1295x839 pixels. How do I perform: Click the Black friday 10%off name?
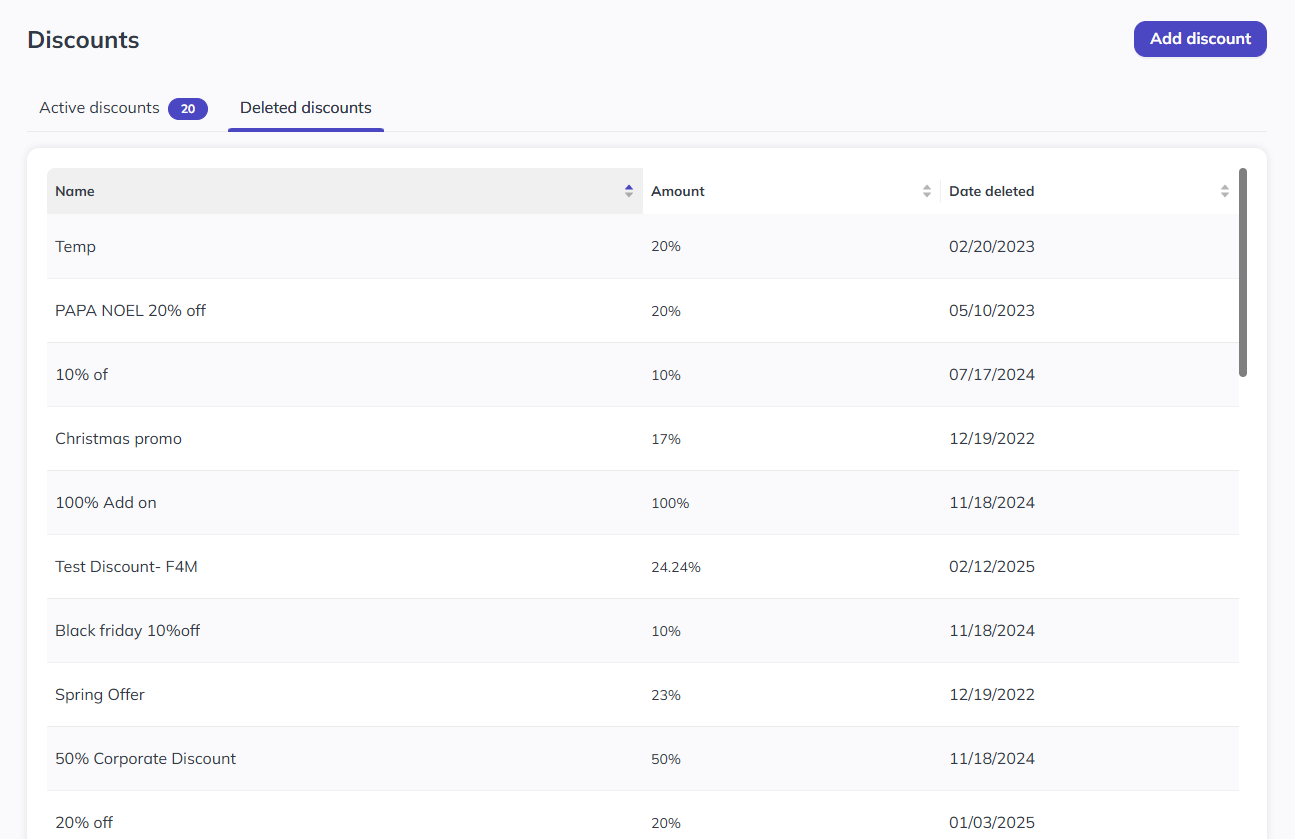128,631
